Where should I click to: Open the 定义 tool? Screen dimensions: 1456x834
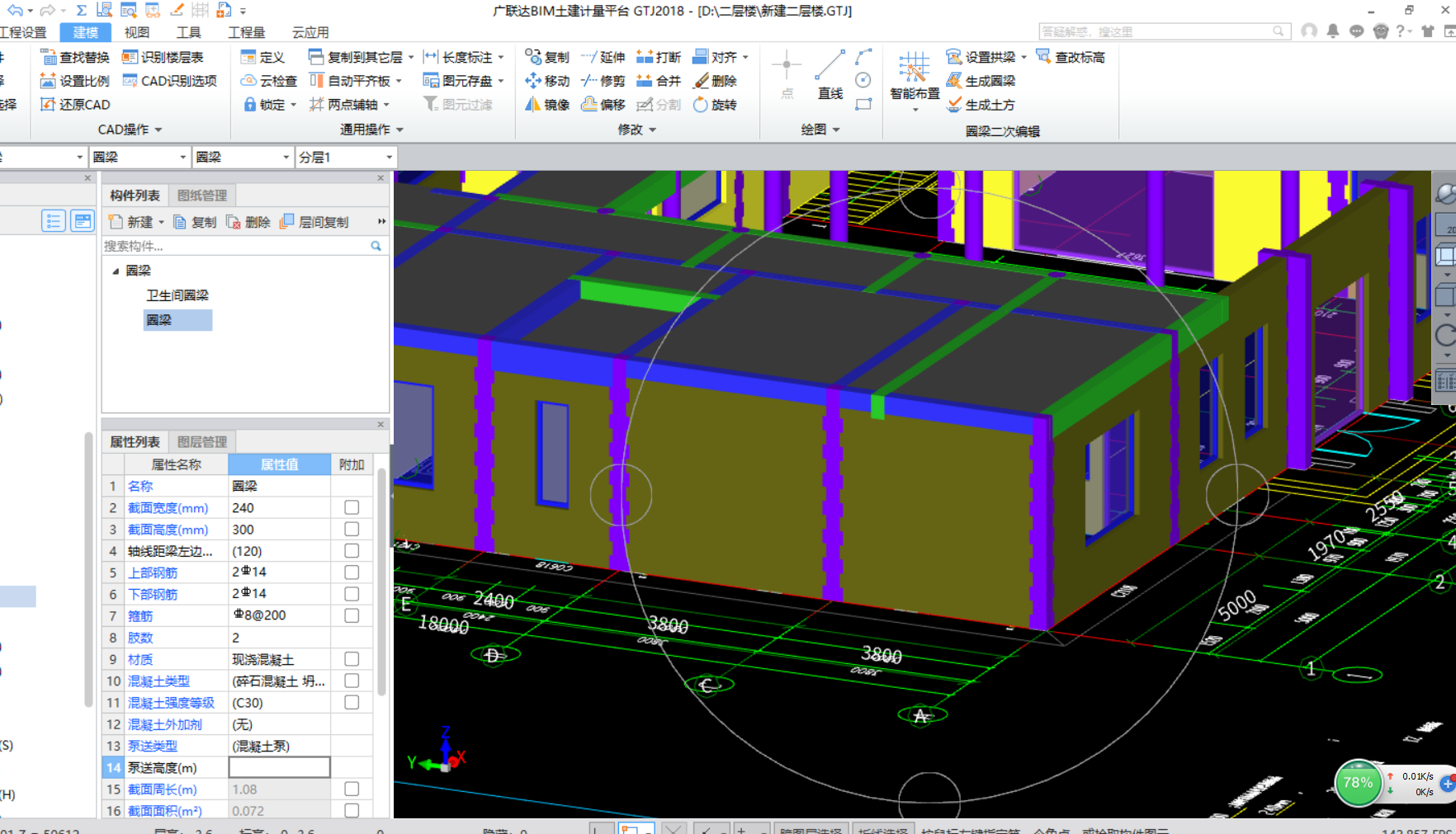tap(262, 57)
